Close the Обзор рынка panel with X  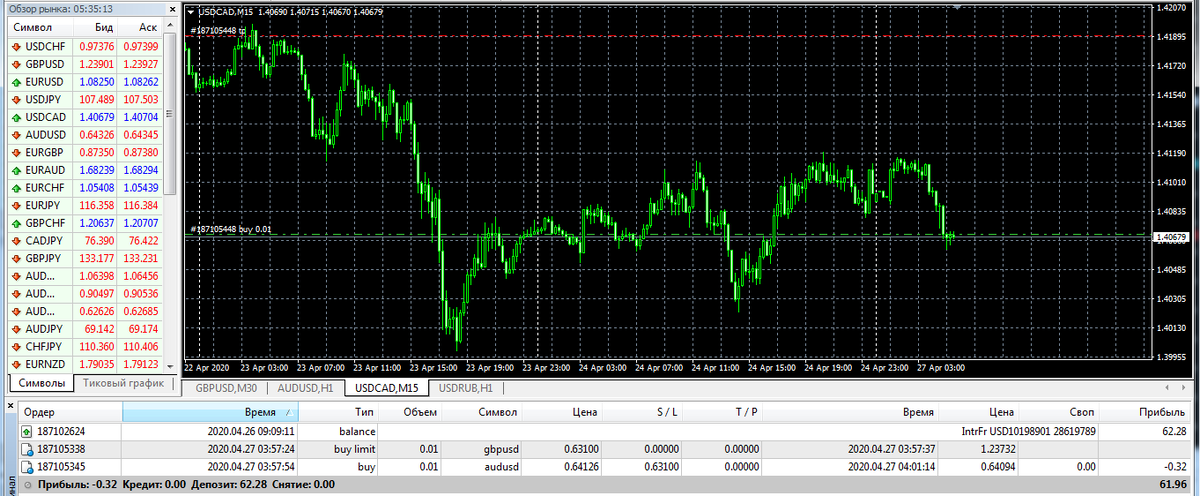174,10
